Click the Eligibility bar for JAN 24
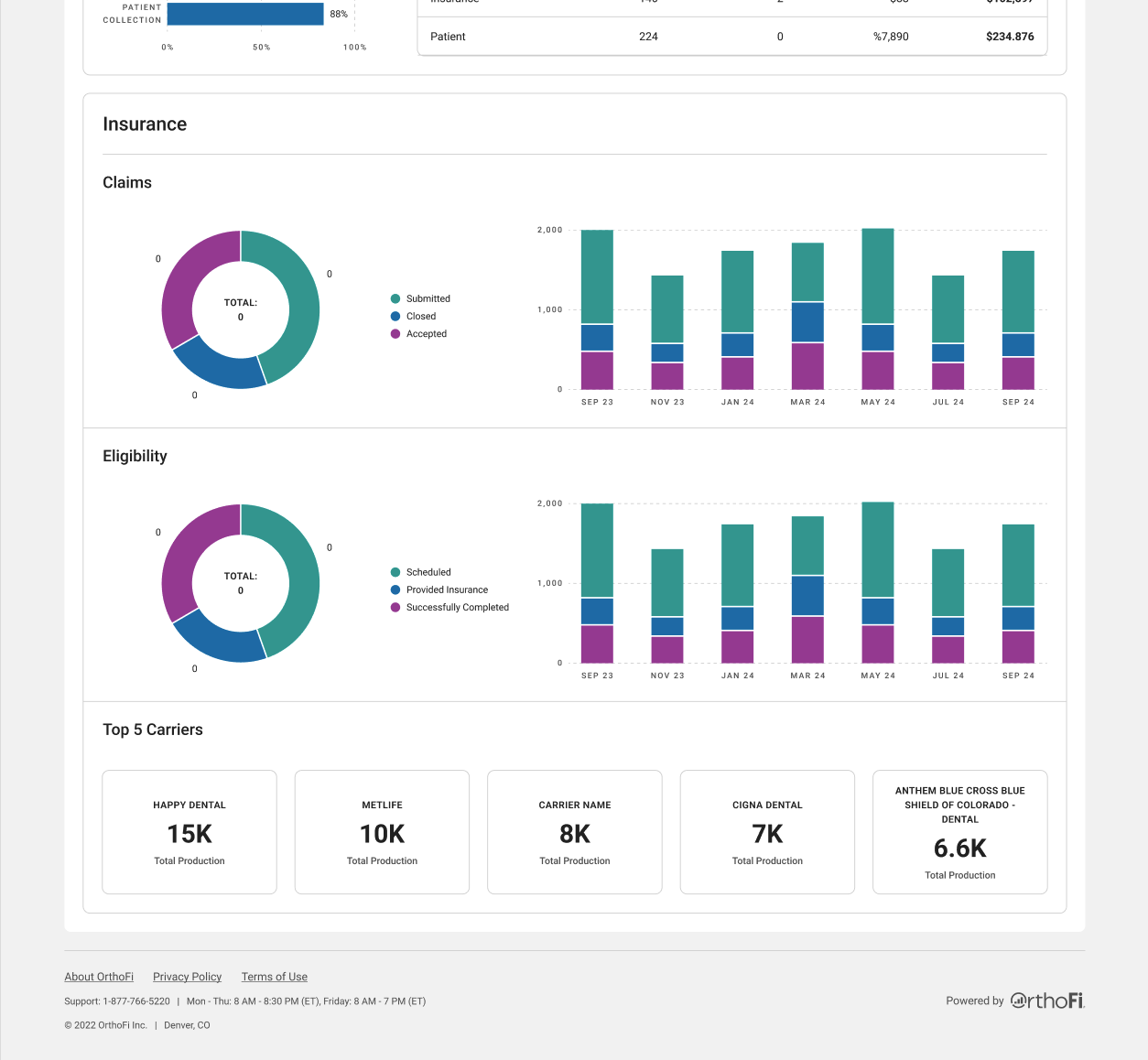Image resolution: width=1148 pixels, height=1060 pixels. coord(737,593)
